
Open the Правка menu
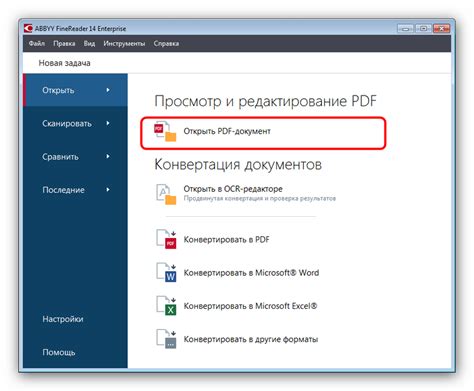[x=64, y=44]
